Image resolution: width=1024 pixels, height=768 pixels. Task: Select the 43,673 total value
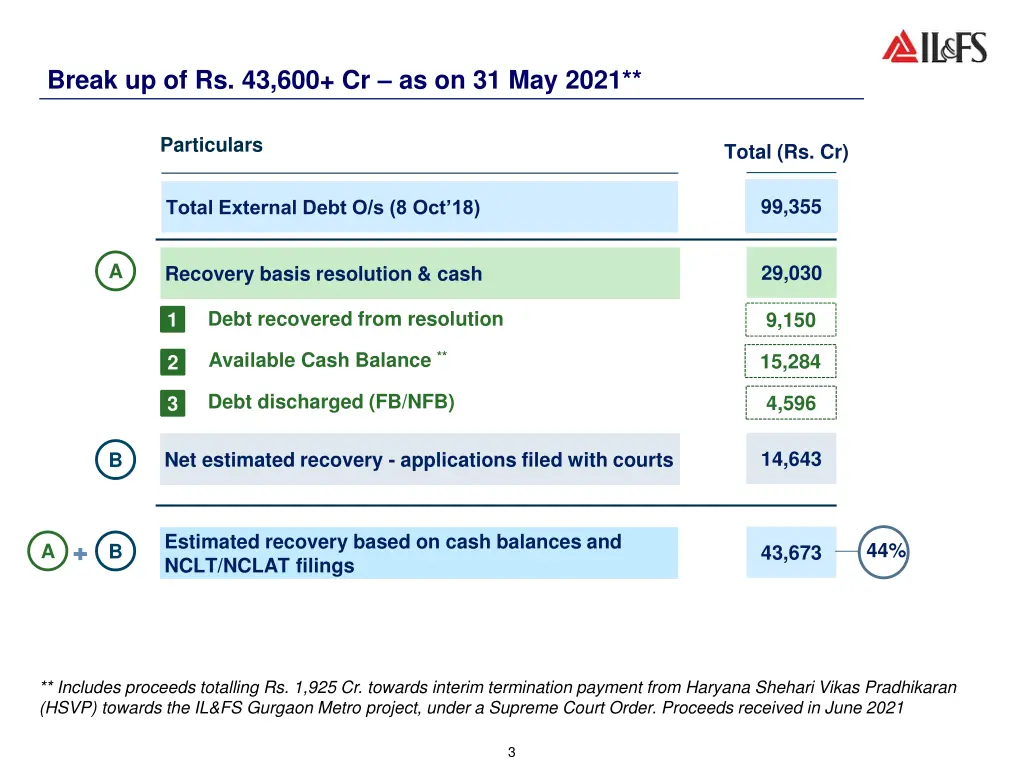coord(791,552)
